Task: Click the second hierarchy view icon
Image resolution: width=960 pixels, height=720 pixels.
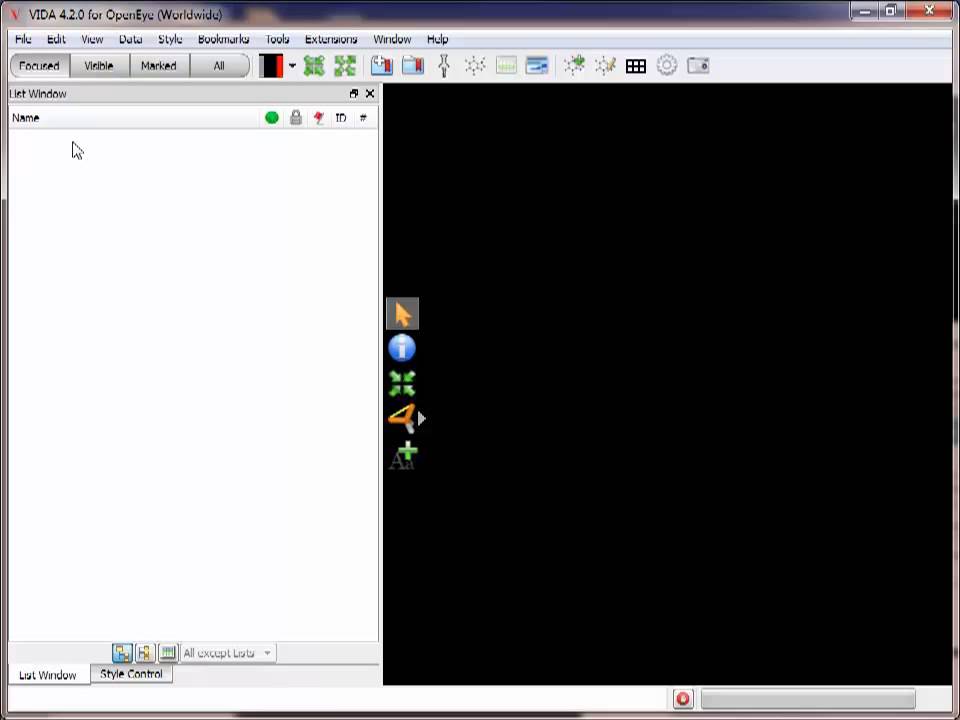Action: 145,653
